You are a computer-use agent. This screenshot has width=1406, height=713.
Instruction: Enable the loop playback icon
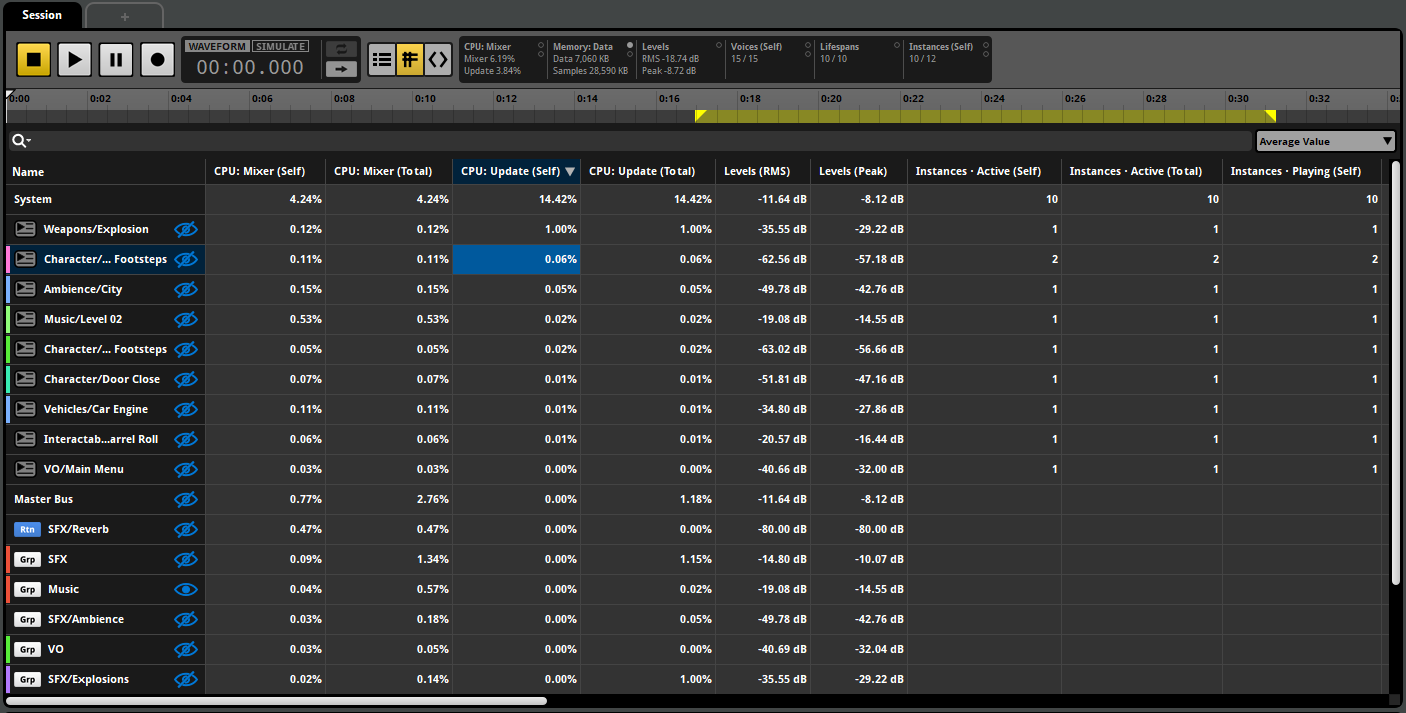coord(341,48)
